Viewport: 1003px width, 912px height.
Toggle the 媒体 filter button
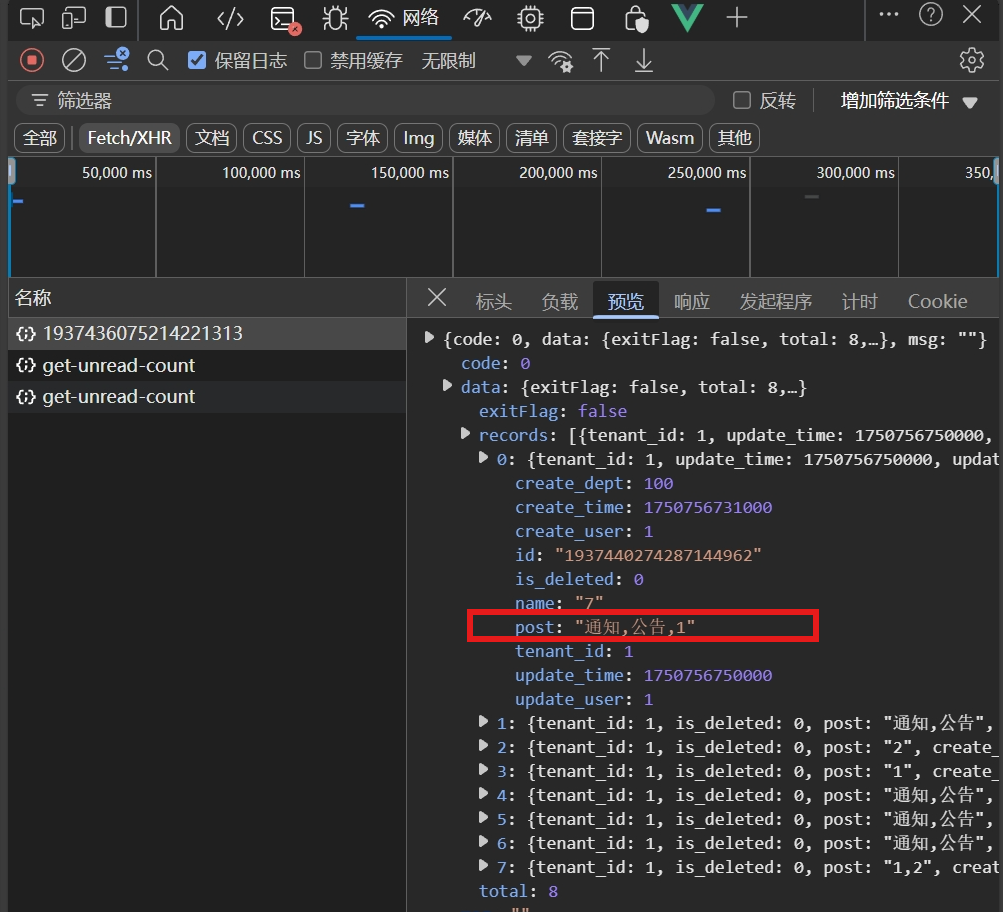(474, 138)
